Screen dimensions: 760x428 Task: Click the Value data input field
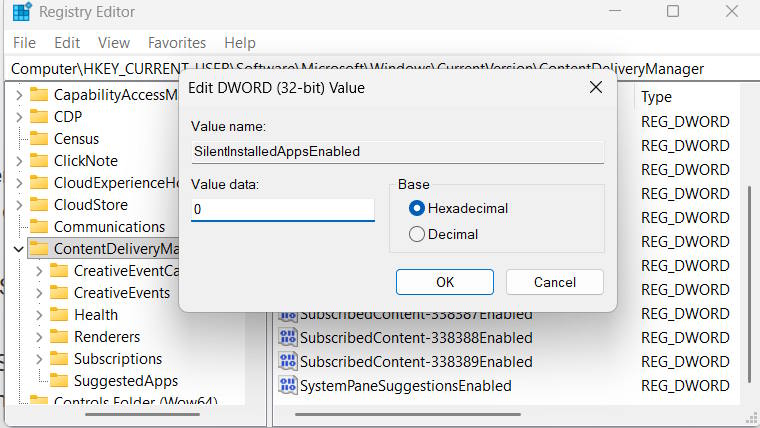283,210
